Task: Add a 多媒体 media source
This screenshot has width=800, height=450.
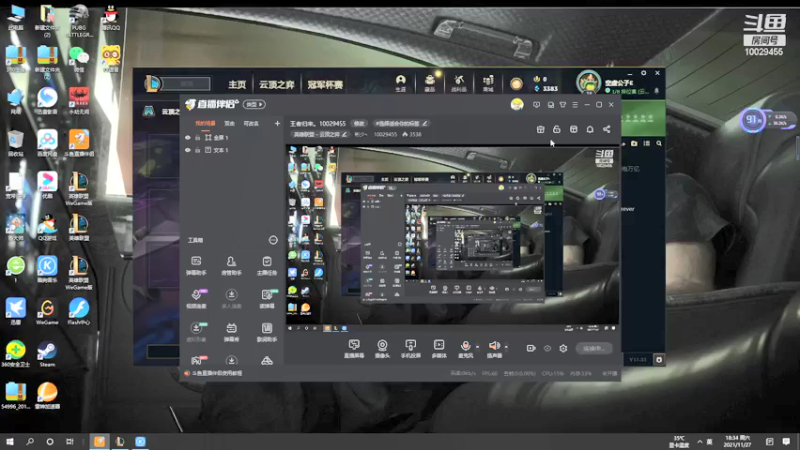Action: (x=439, y=348)
